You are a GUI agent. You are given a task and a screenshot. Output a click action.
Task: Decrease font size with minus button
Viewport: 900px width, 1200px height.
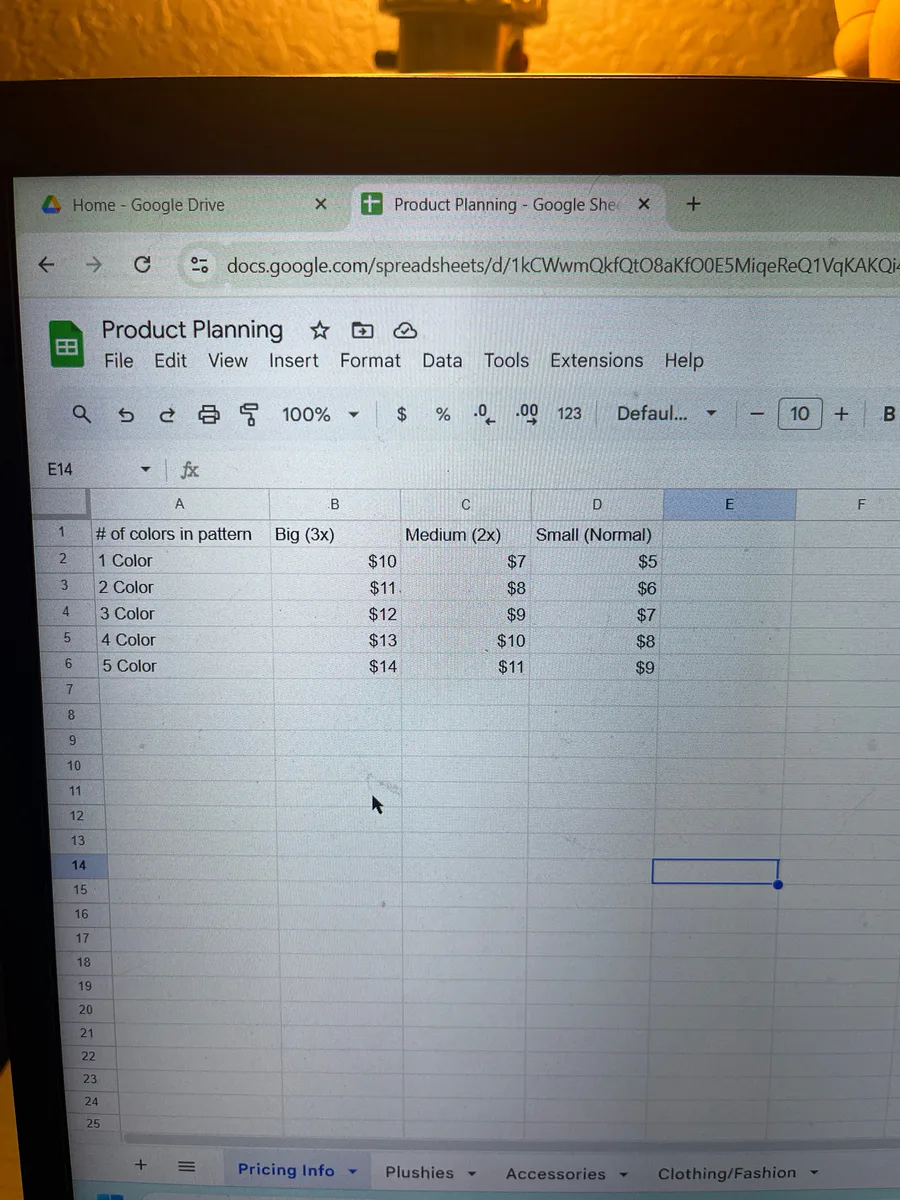pos(758,414)
